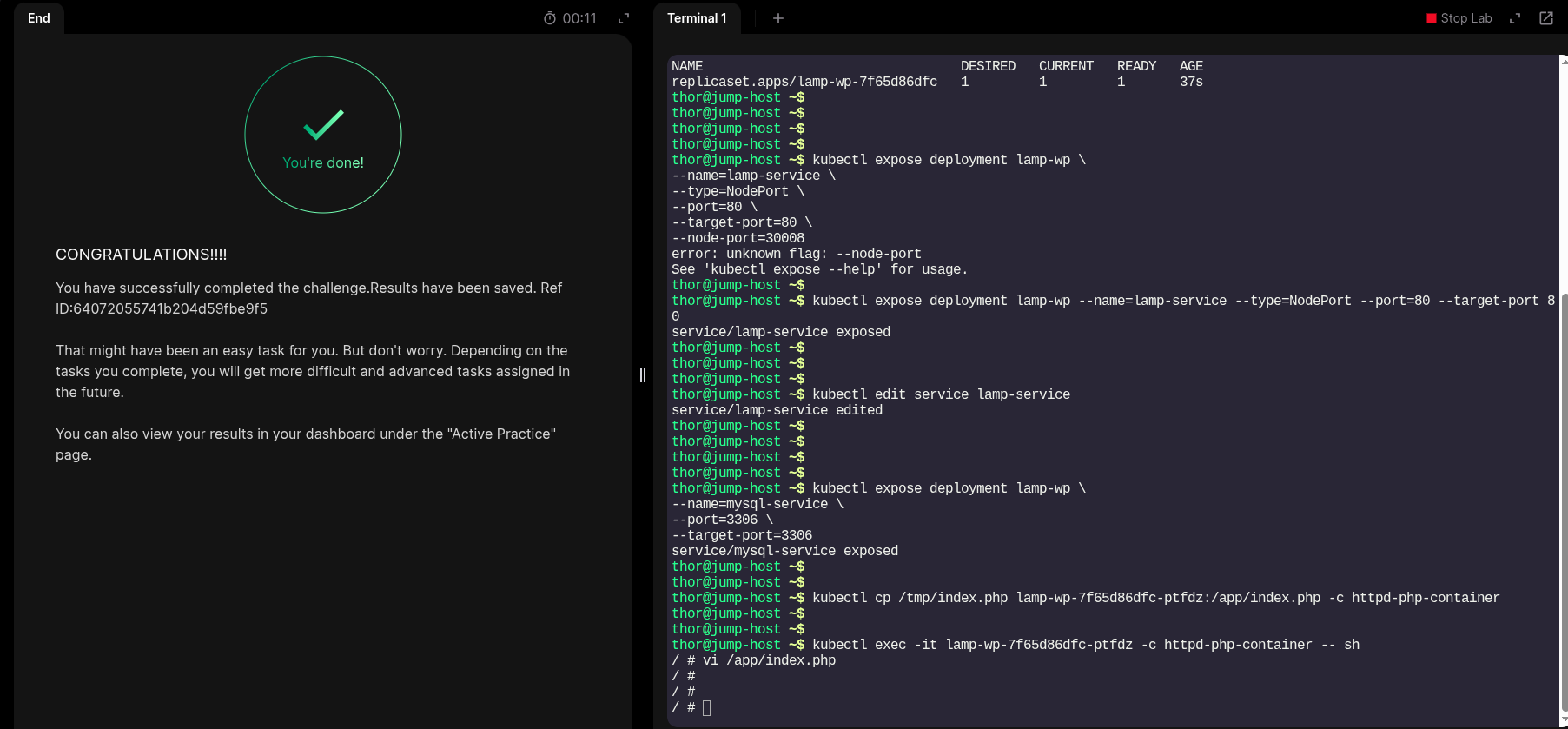Expand the task panel to fullscreen

pos(624,18)
